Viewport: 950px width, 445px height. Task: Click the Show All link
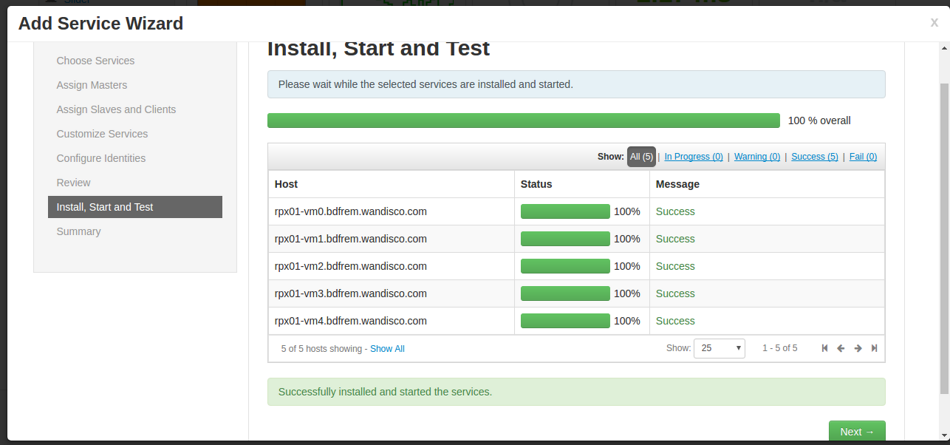coord(387,349)
